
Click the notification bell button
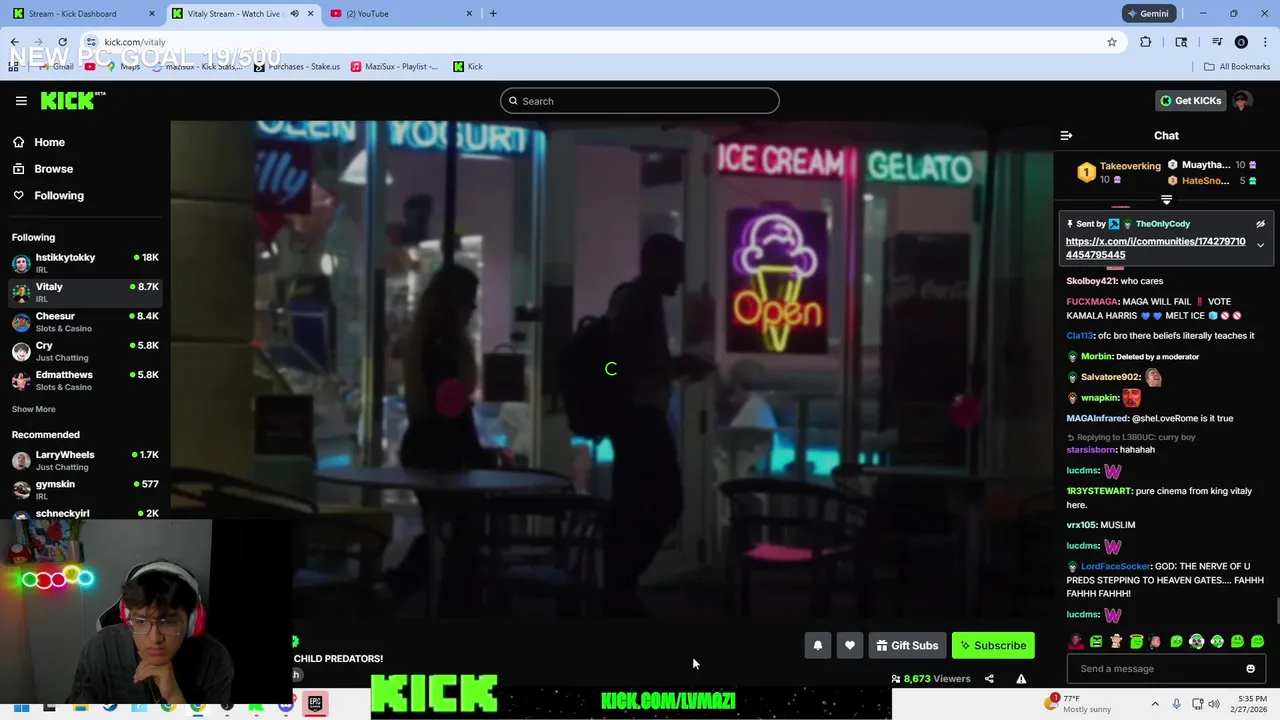coord(817,646)
